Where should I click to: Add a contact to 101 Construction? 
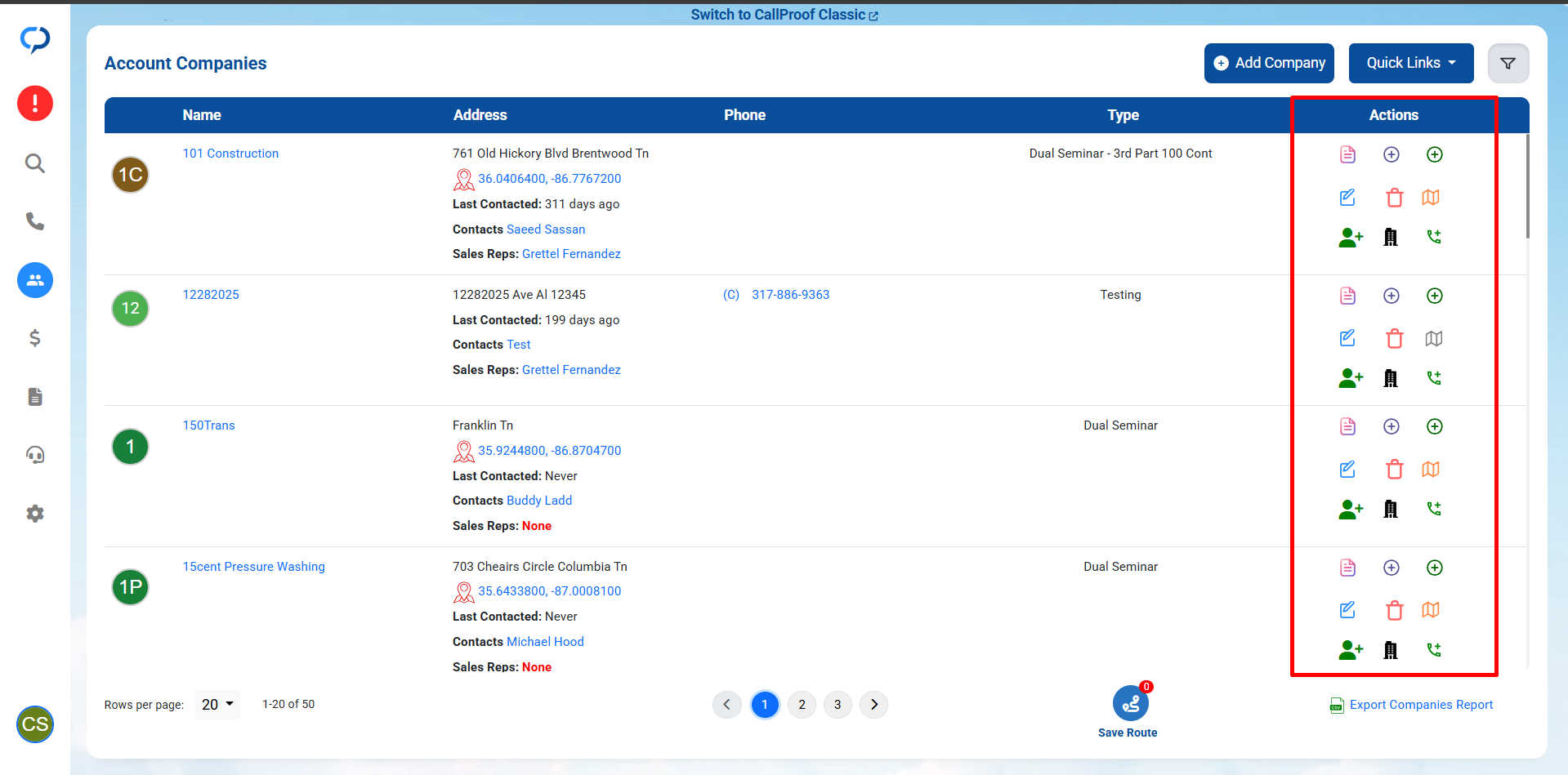coord(1351,237)
